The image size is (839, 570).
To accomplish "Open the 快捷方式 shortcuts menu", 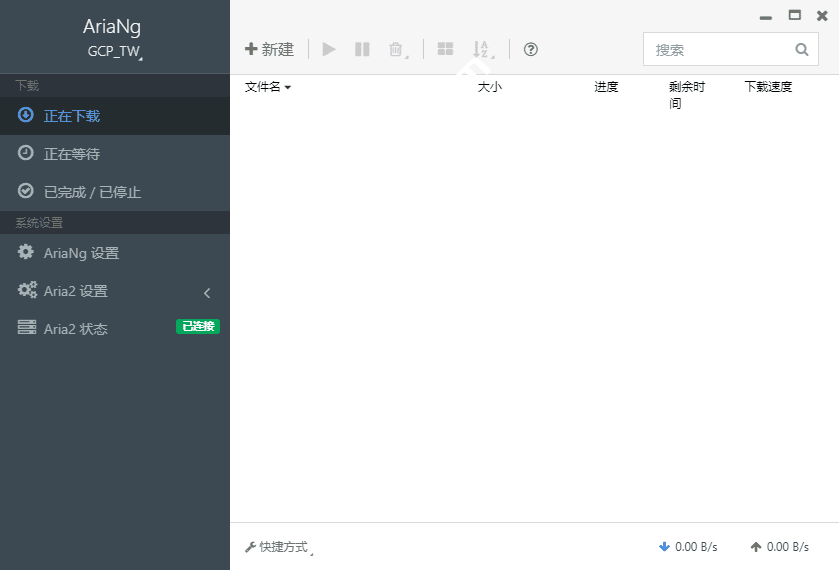I will [280, 547].
